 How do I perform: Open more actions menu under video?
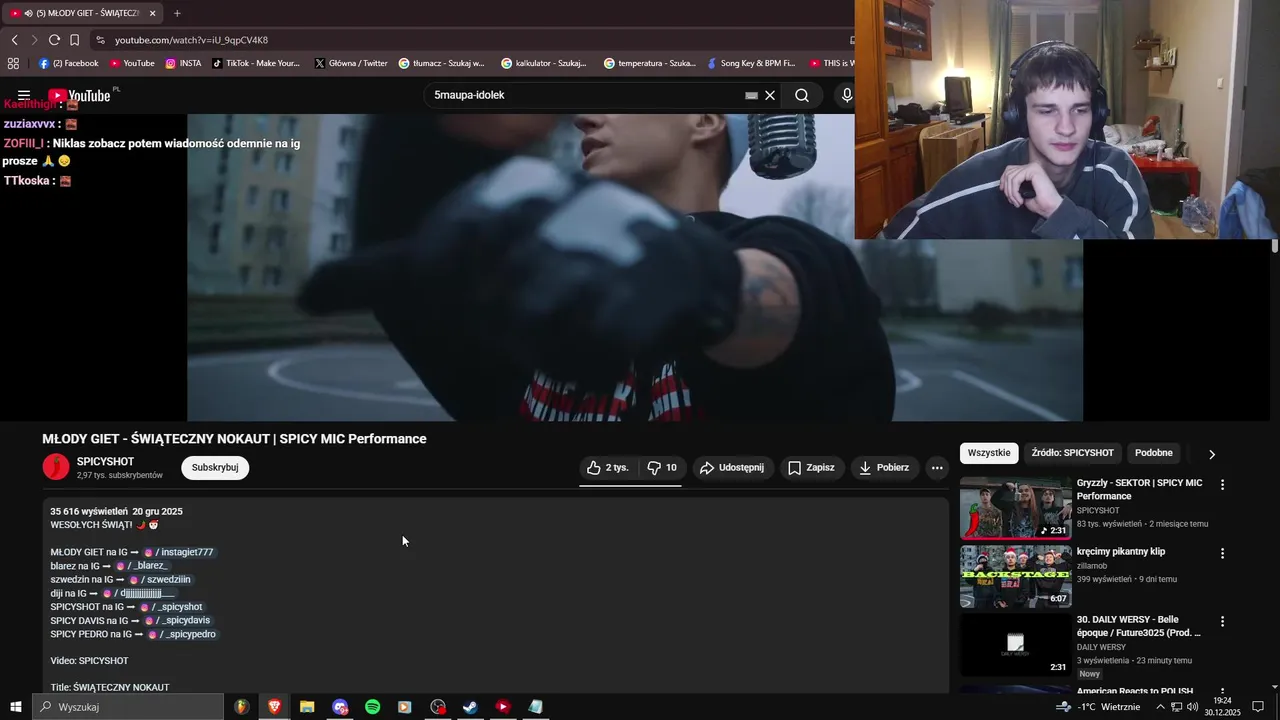pos(937,467)
